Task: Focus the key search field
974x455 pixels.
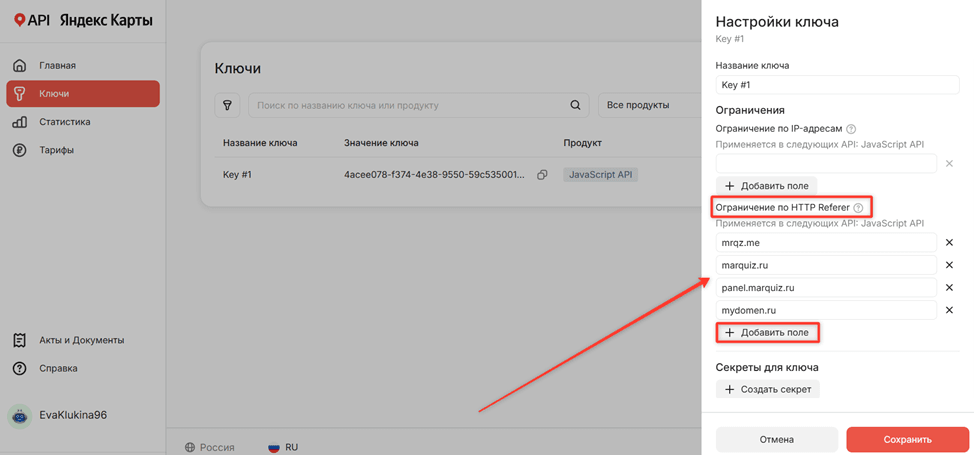Action: pyautogui.click(x=419, y=106)
